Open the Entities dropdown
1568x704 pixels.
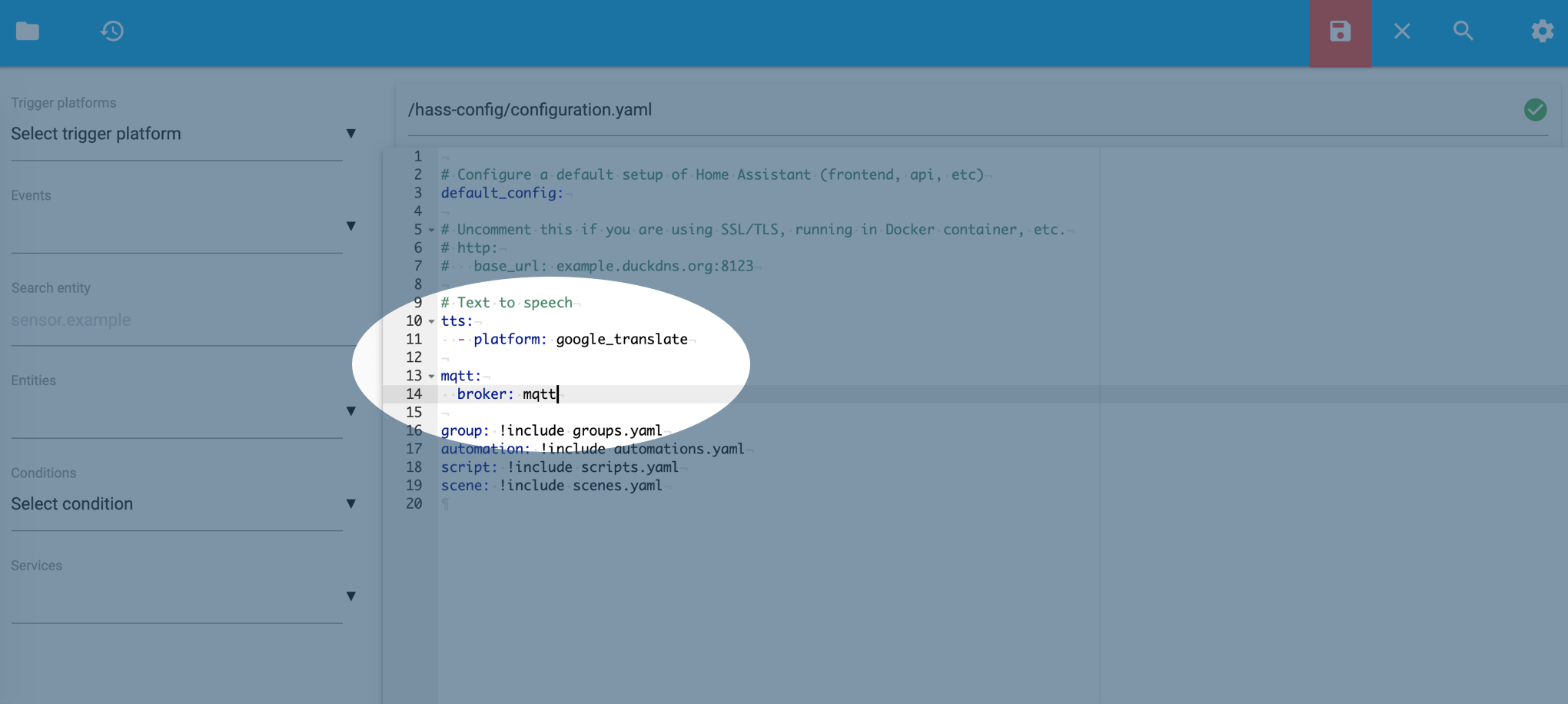pyautogui.click(x=350, y=411)
